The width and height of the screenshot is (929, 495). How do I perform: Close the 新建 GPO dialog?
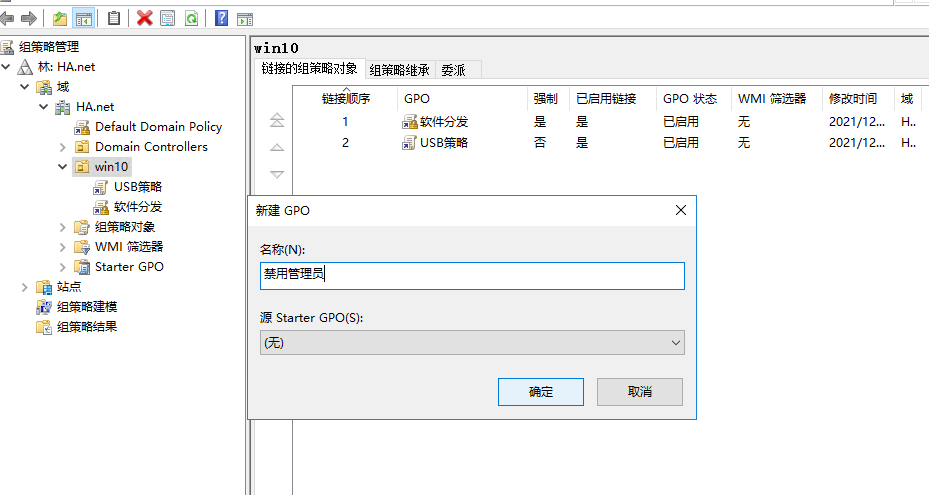[680, 210]
